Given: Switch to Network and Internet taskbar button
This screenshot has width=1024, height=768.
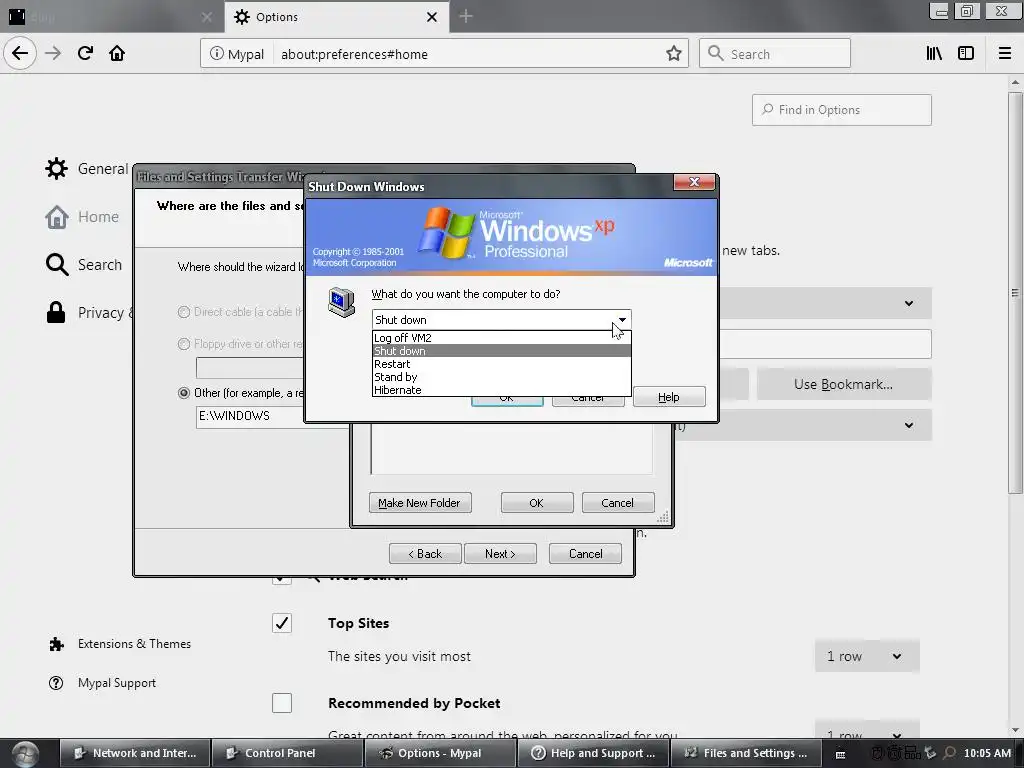Looking at the screenshot, I should pyautogui.click(x=135, y=754).
